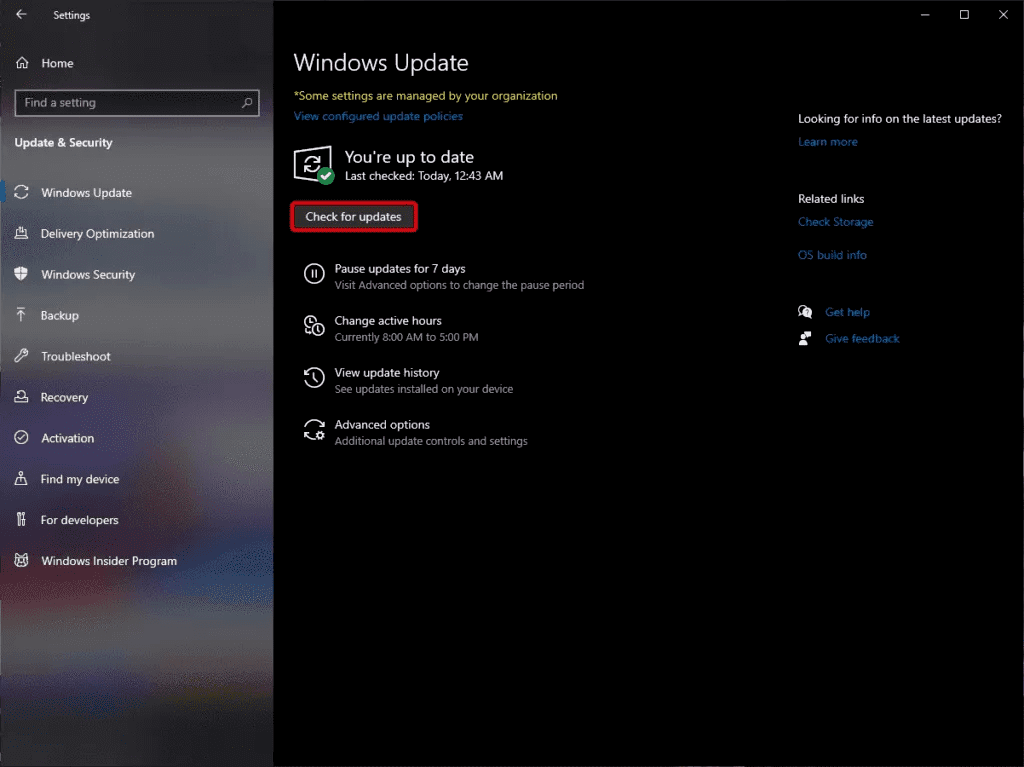Select Windows Update in sidebar
Viewport: 1024px width, 767px height.
(86, 193)
